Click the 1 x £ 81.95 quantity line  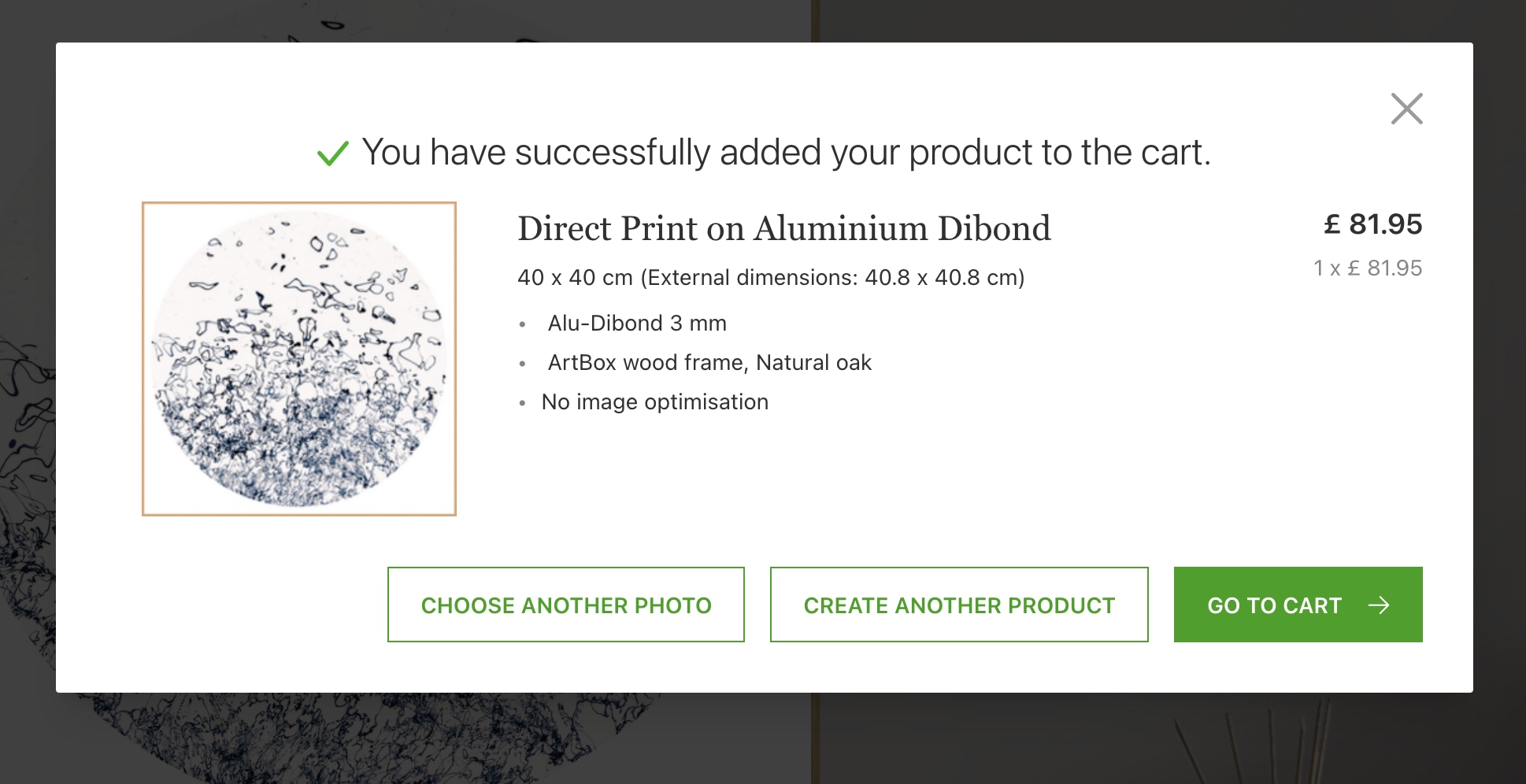click(1368, 268)
